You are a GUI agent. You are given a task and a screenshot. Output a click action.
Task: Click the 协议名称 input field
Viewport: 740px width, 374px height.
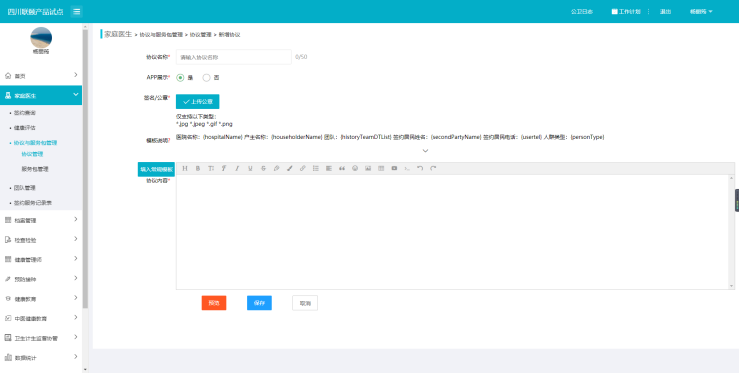click(234, 57)
